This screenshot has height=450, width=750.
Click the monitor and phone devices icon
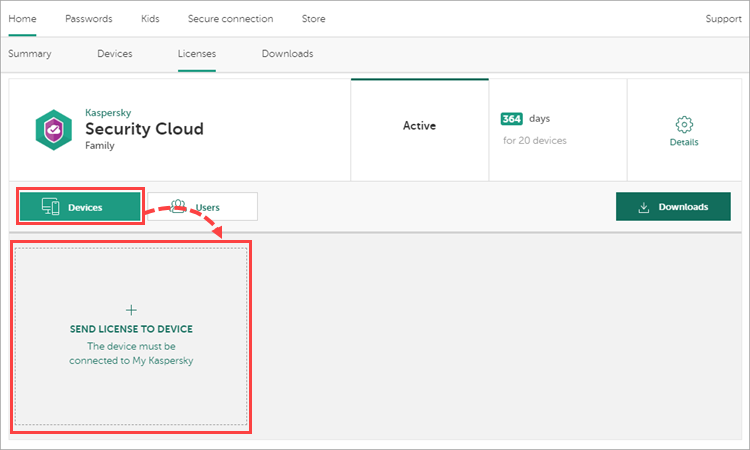(51, 207)
